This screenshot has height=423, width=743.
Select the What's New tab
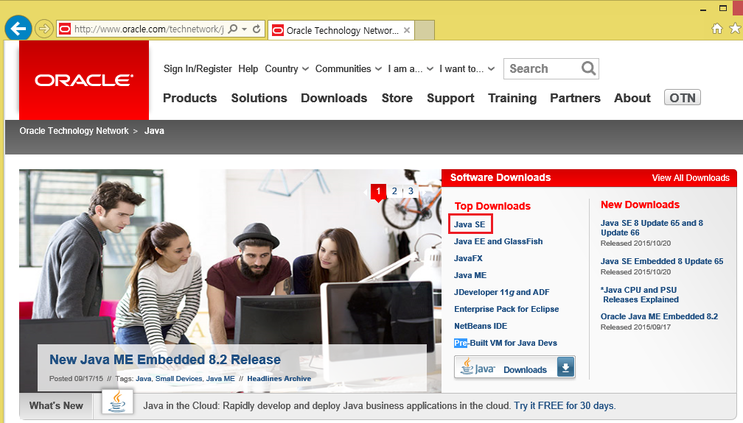56,406
